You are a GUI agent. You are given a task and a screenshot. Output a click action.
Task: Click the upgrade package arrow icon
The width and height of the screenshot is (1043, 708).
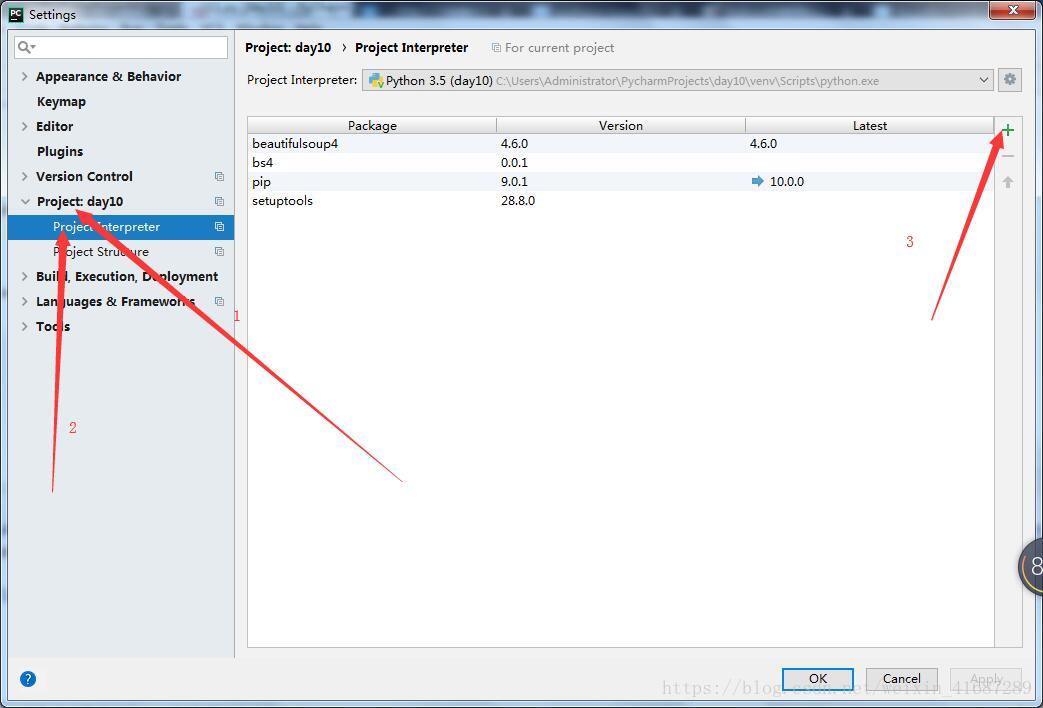point(1008,182)
